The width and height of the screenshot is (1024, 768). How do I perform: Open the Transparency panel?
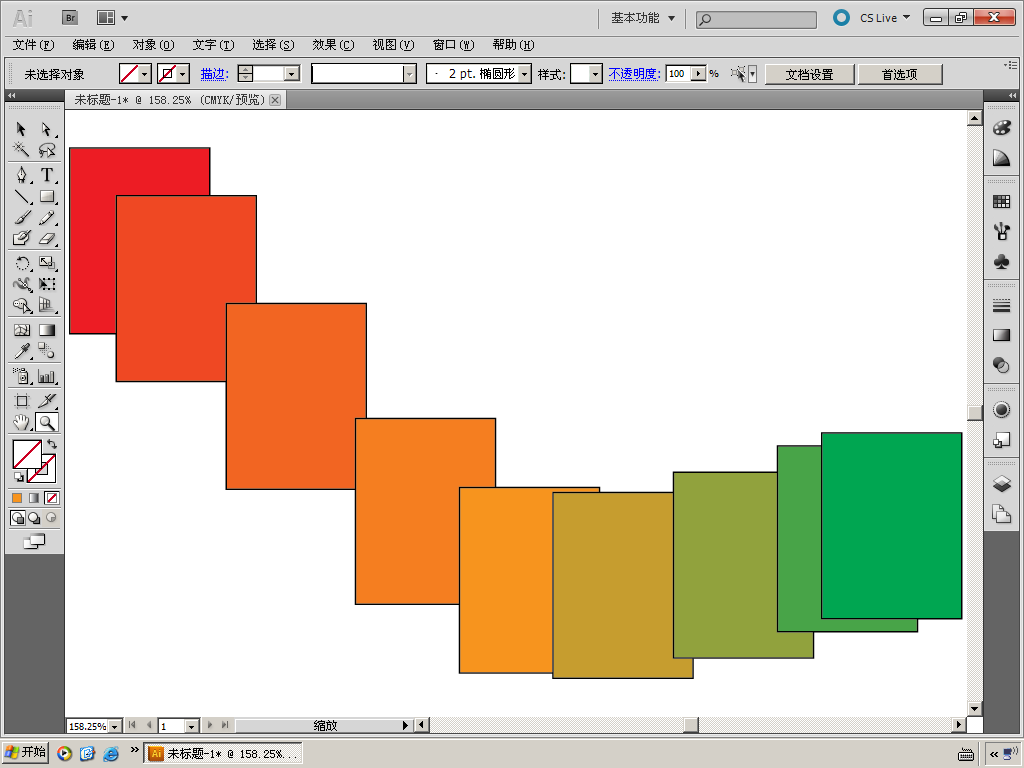[x=1001, y=365]
